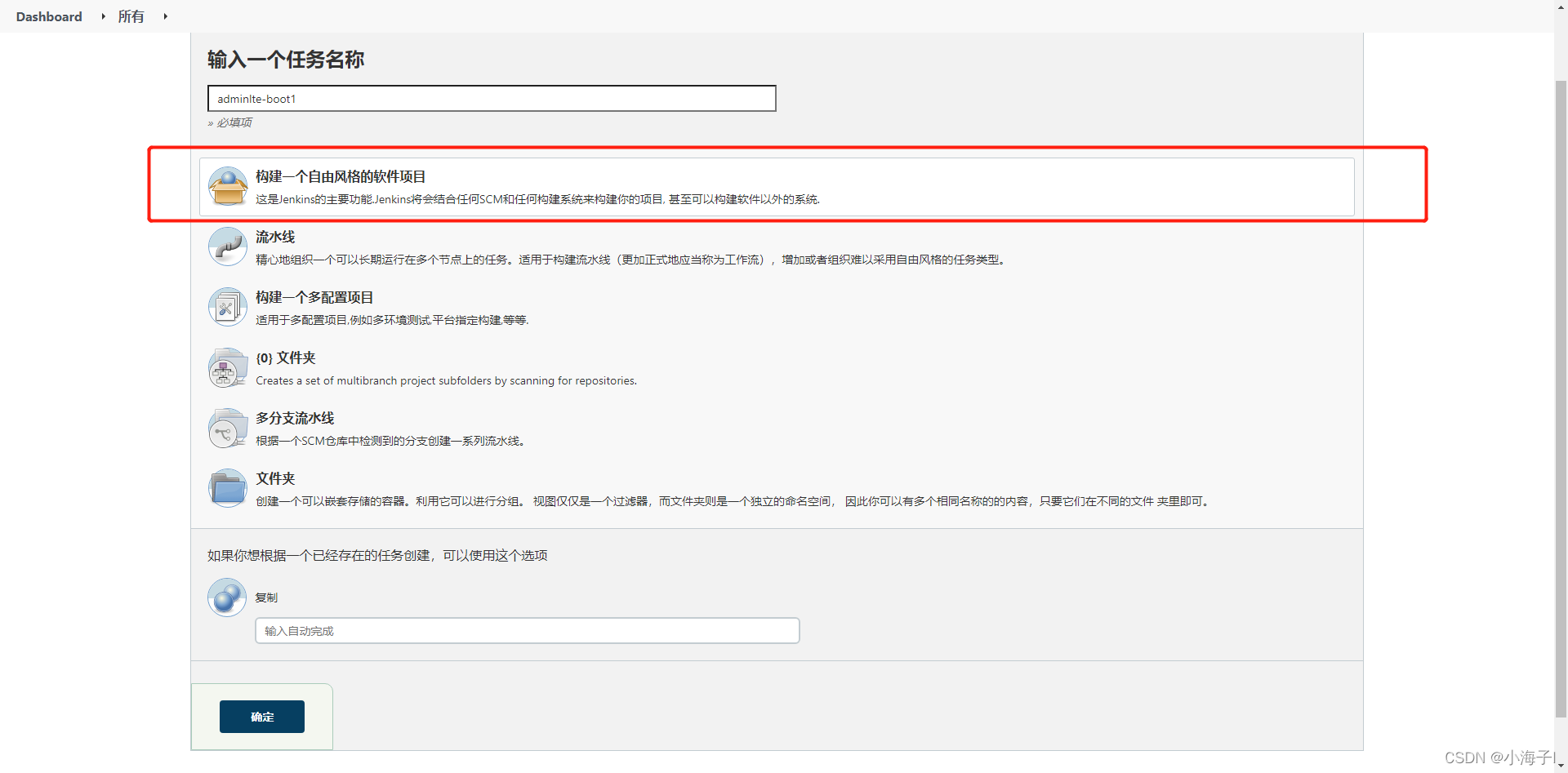The height and width of the screenshot is (773, 1568).
Task: Click the pipeline (流水线) pipe icon
Action: pos(228,247)
